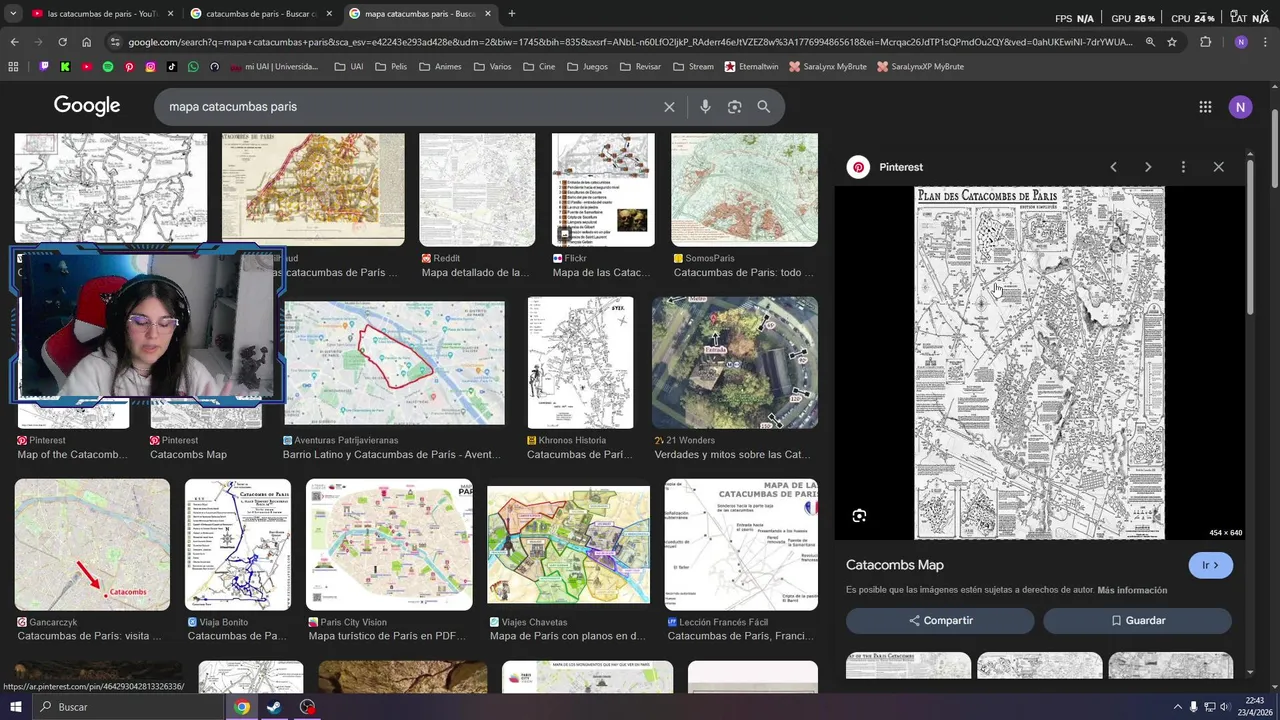Submit search with the magnifier icon

point(764,107)
